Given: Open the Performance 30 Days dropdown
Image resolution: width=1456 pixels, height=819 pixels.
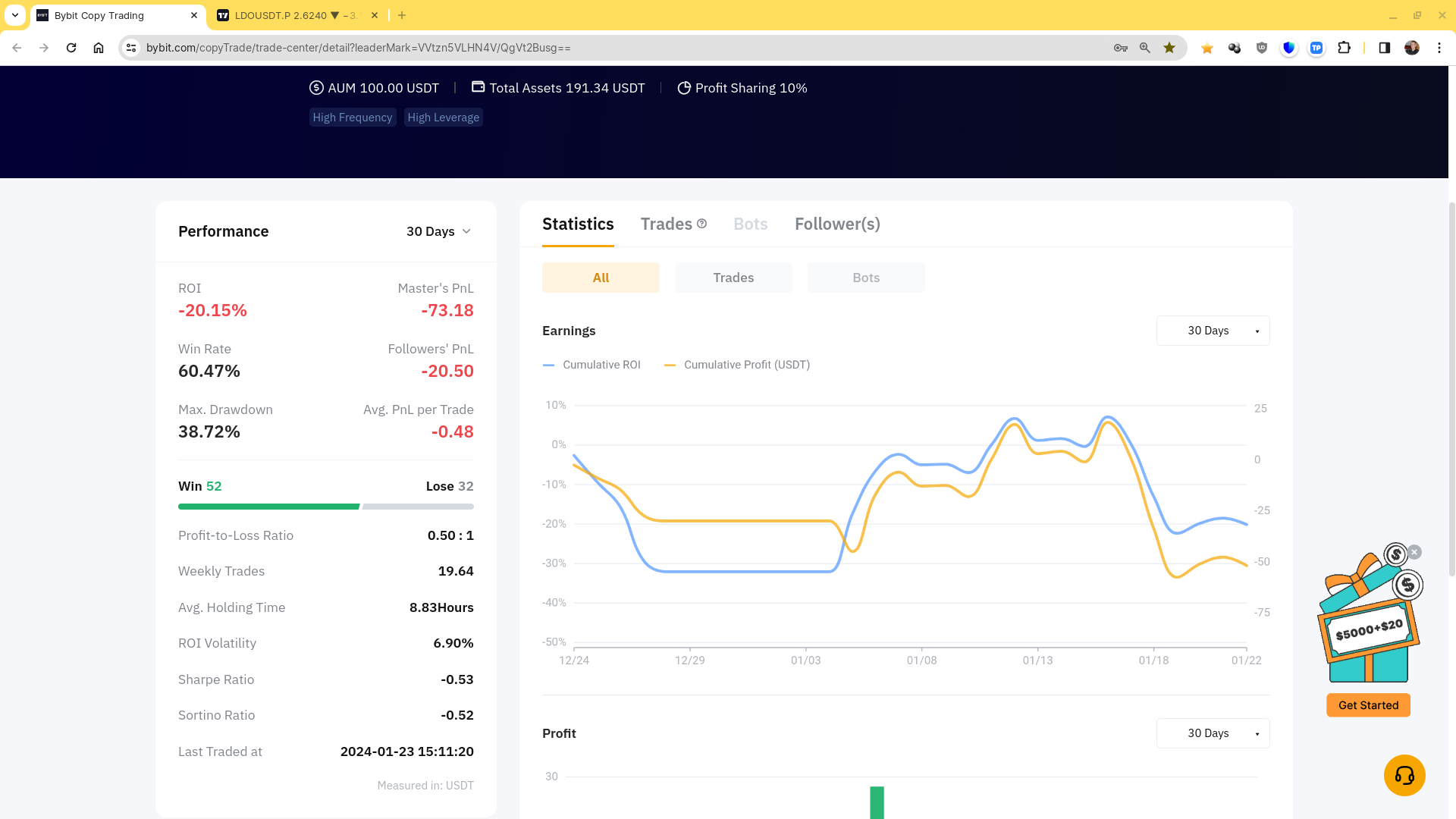Looking at the screenshot, I should [x=438, y=231].
